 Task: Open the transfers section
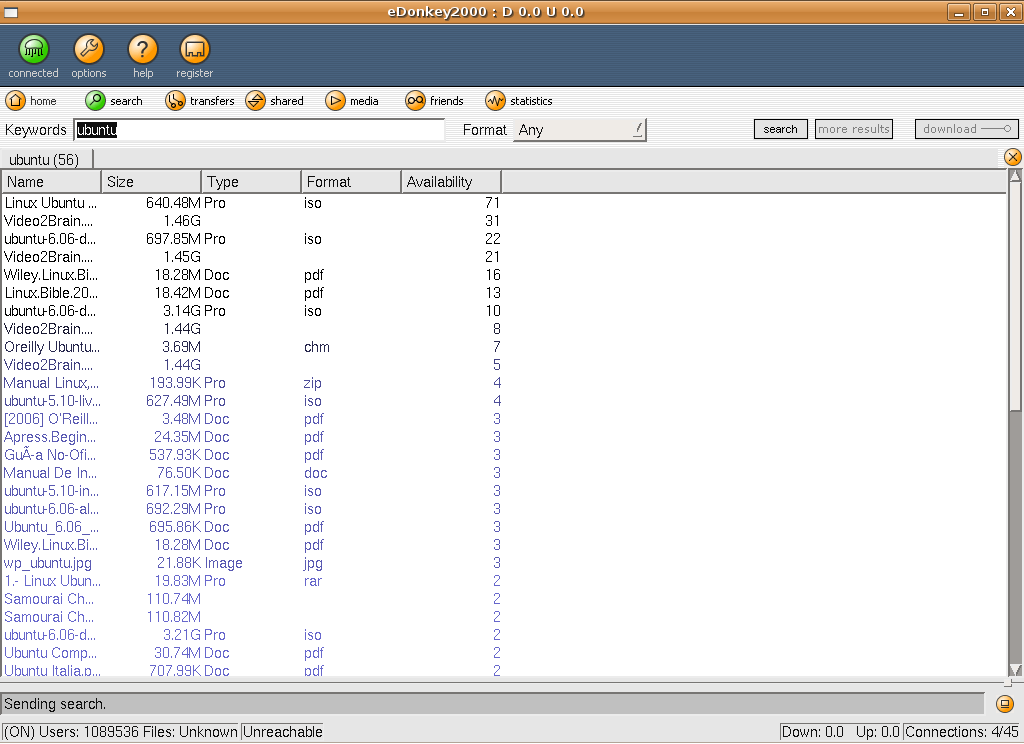pyautogui.click(x=200, y=101)
